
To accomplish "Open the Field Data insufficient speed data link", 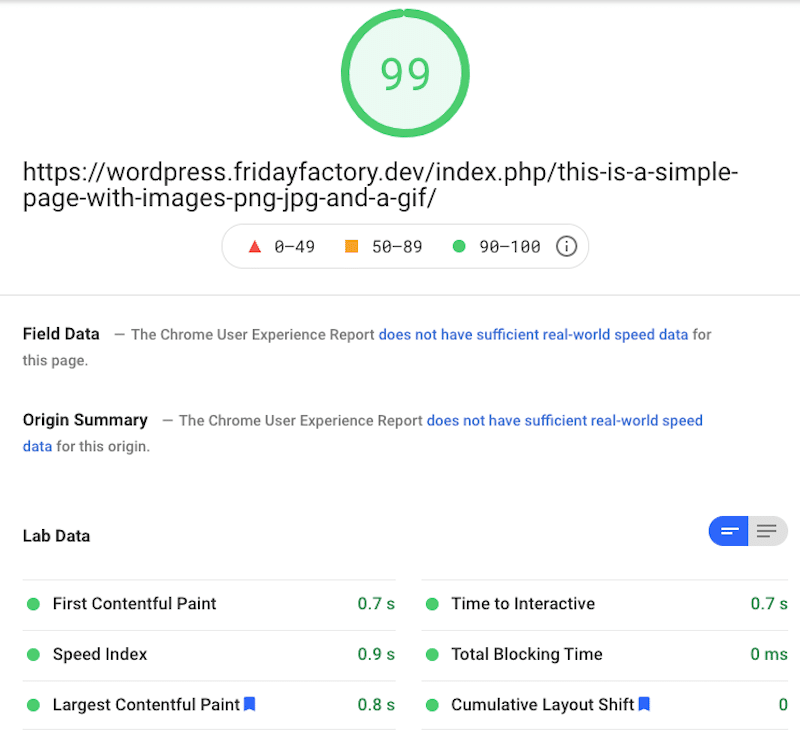I will 533,335.
